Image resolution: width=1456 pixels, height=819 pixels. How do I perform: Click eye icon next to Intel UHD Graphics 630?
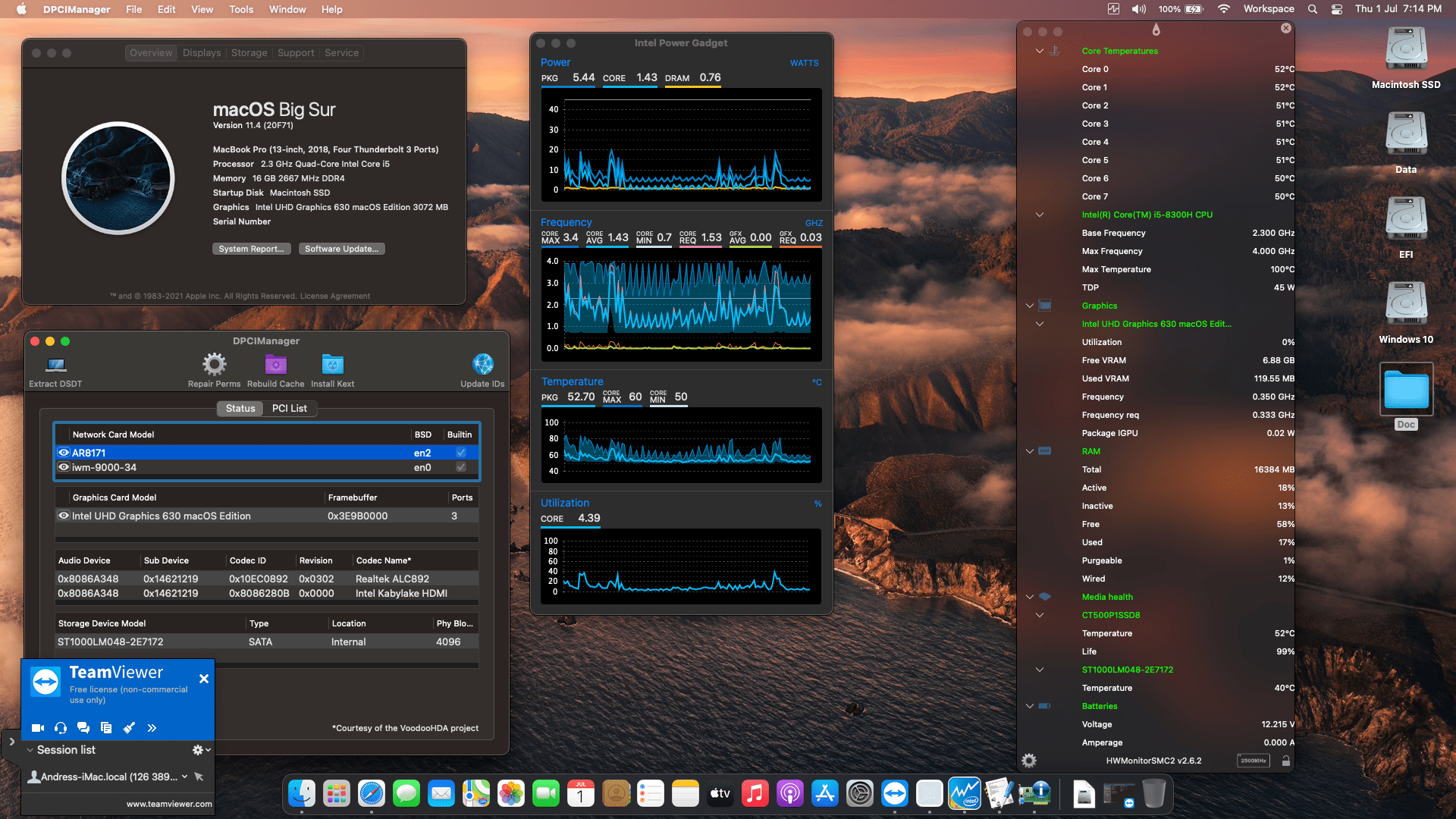coord(64,516)
